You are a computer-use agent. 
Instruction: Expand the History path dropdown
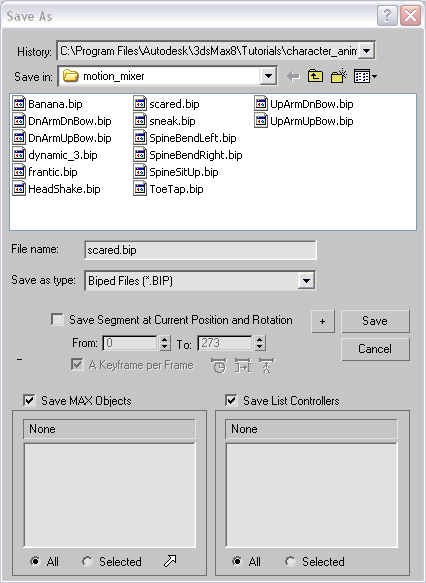[367, 51]
